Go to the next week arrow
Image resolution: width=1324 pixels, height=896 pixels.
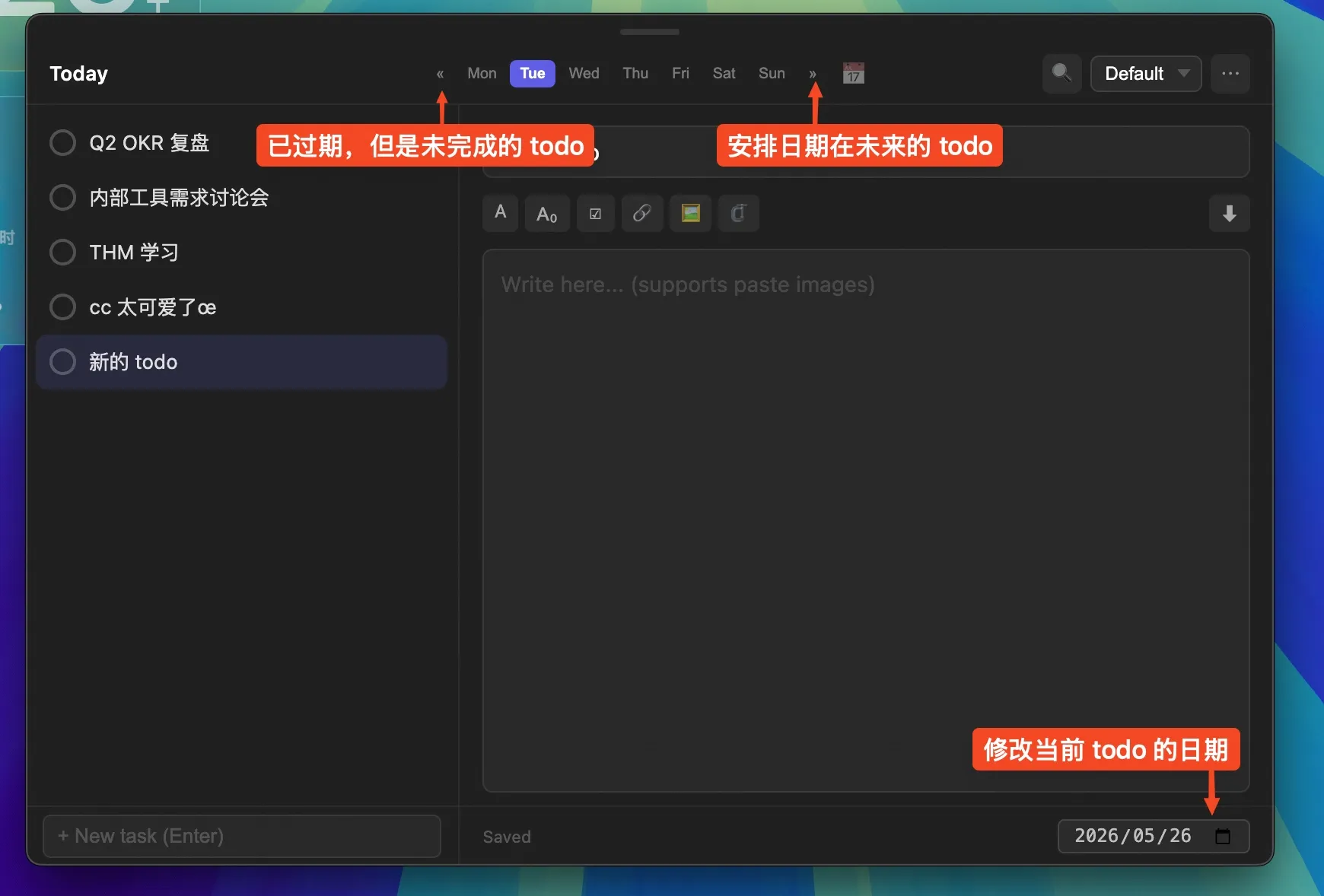(812, 74)
